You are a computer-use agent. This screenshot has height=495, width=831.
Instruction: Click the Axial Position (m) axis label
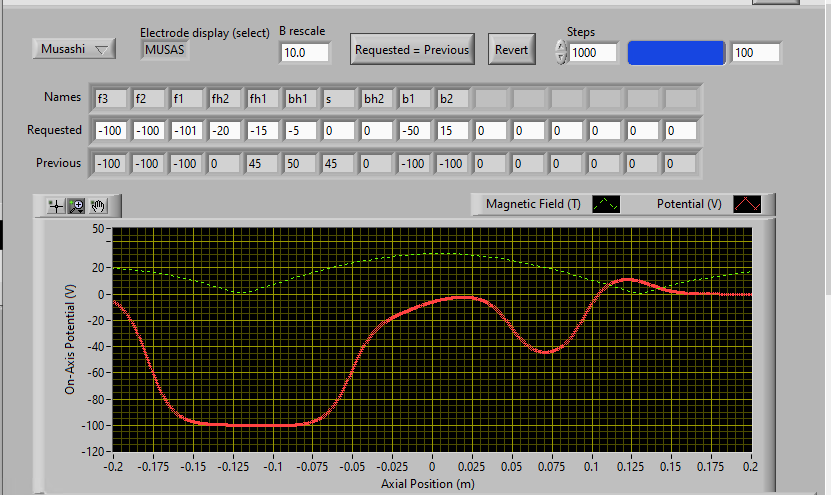(x=428, y=484)
